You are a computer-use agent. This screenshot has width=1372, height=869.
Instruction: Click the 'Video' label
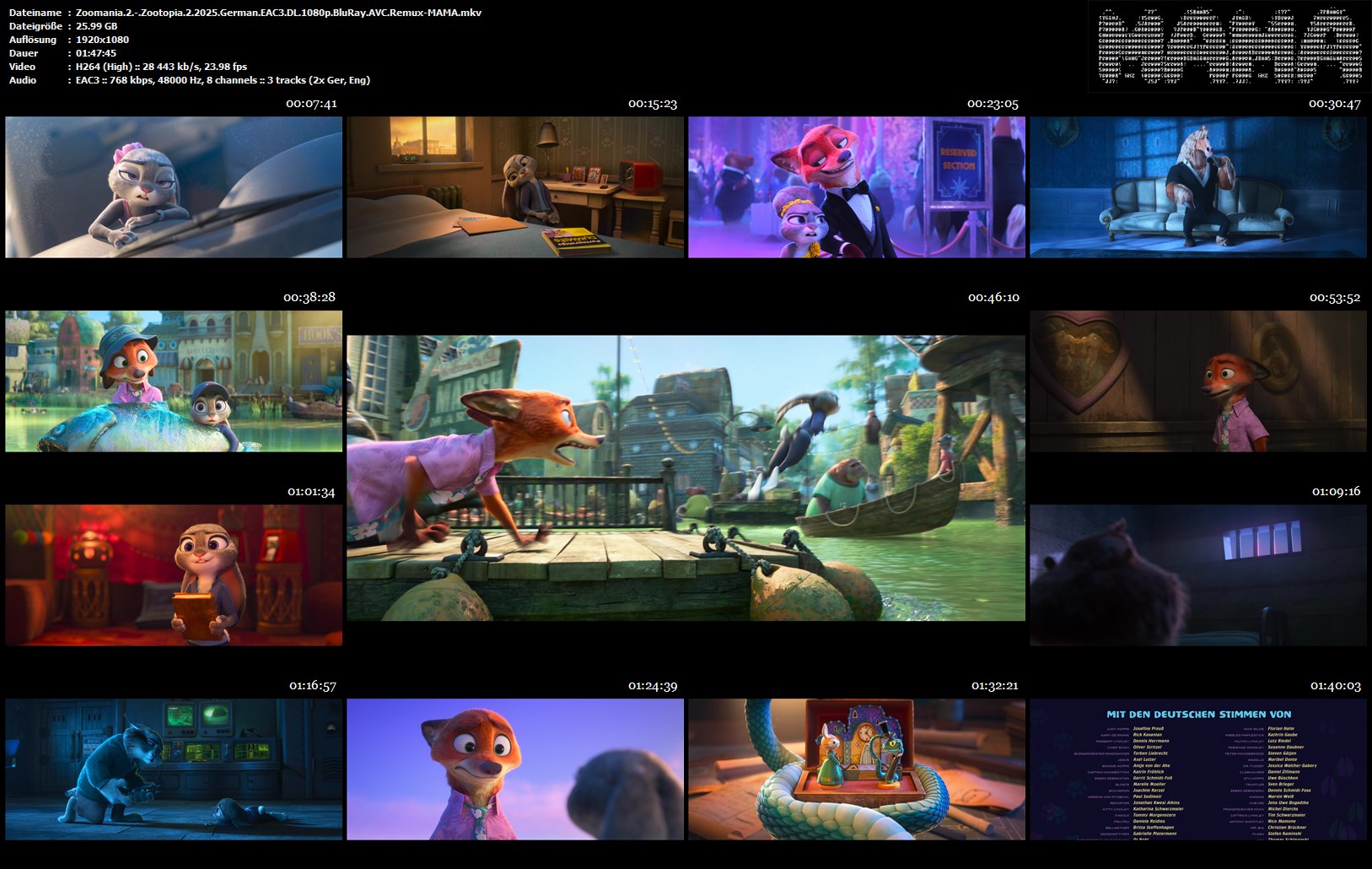coord(23,67)
